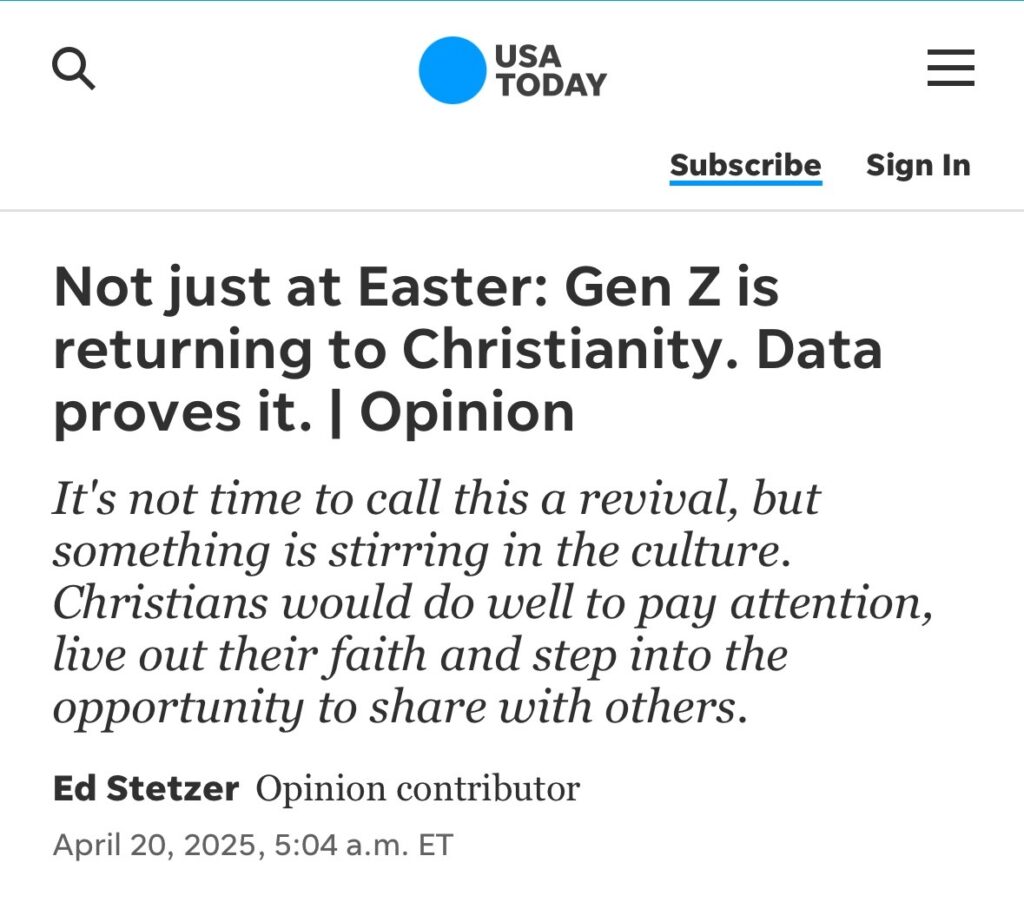This screenshot has width=1024, height=902.
Task: Click the word revival in the subheadline
Action: point(659,499)
